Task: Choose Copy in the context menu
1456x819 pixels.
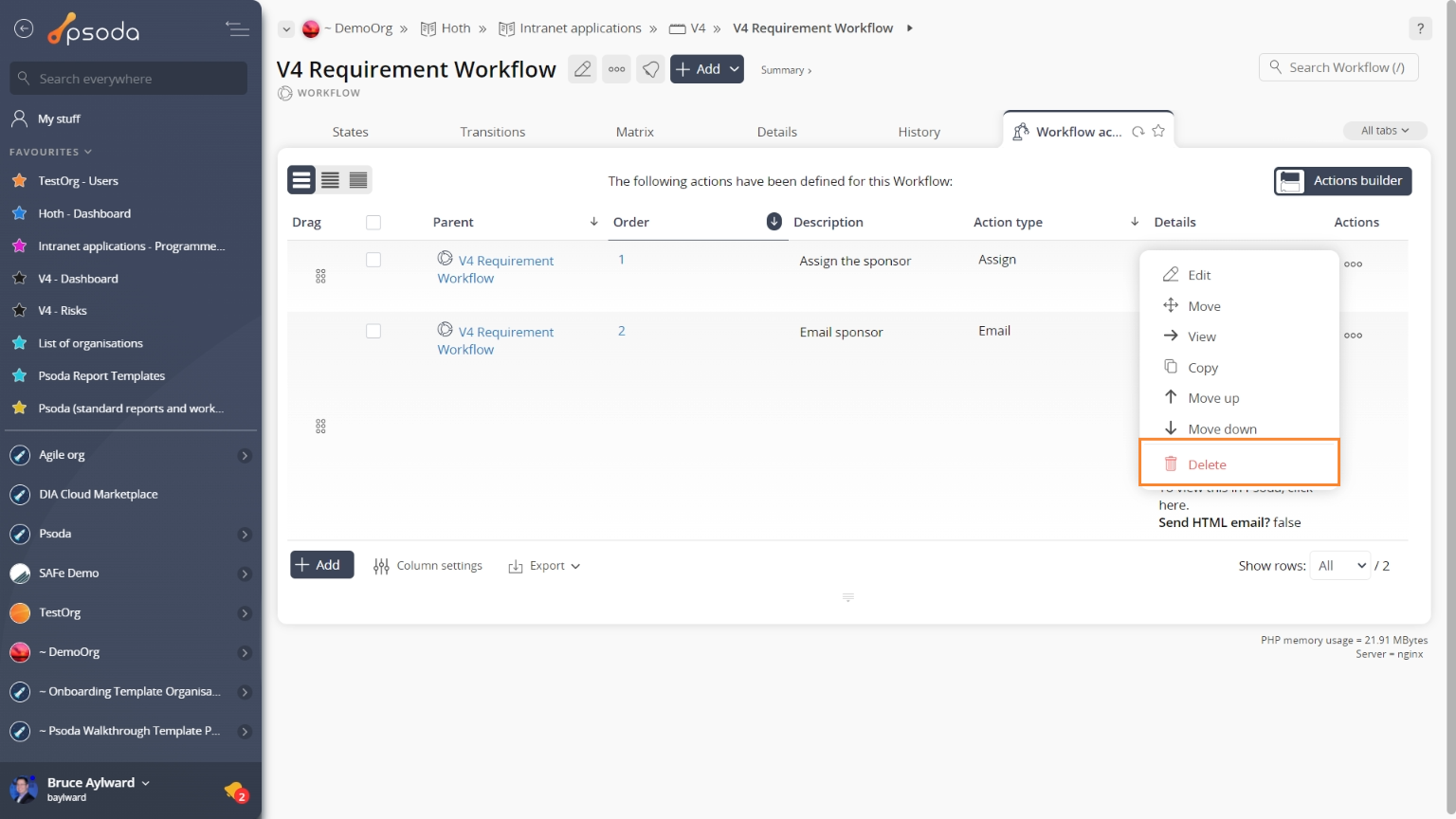Action: coord(1239,368)
